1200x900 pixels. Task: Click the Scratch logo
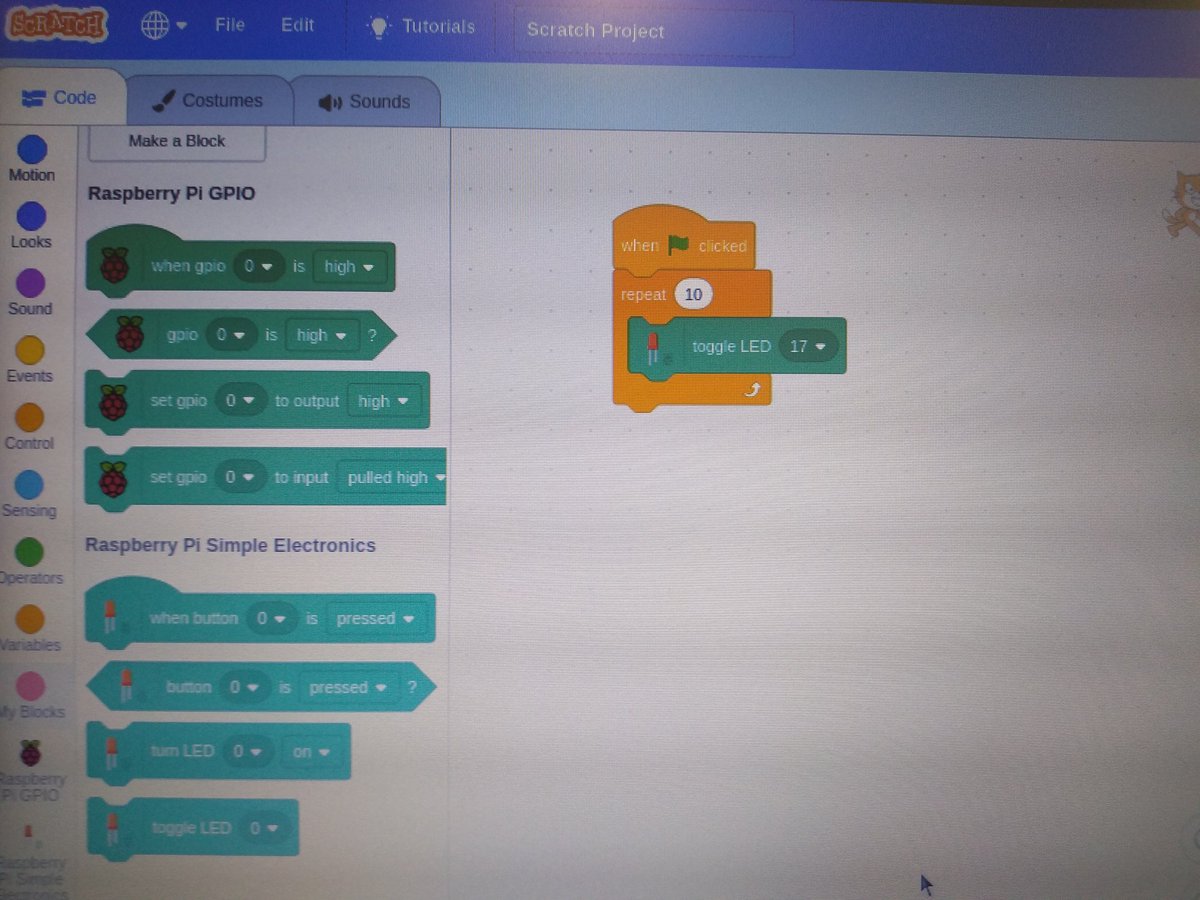click(x=57, y=26)
